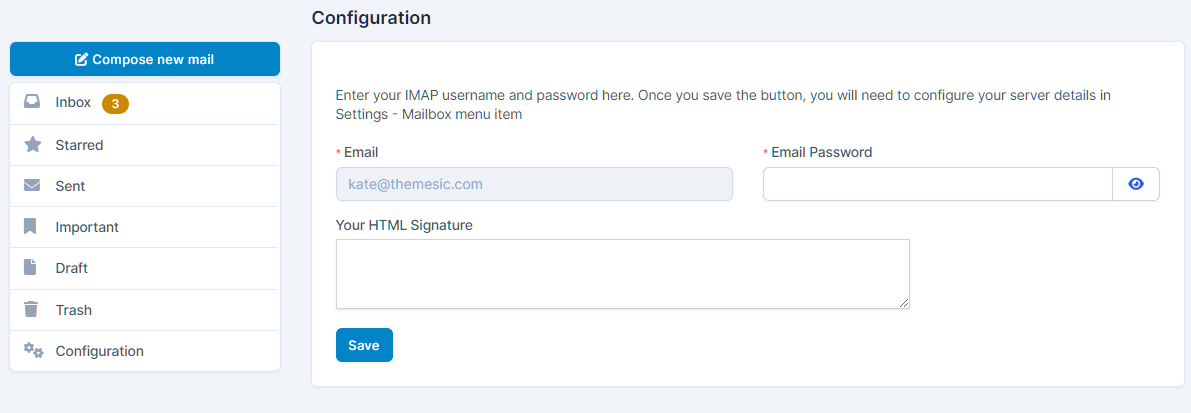This screenshot has width=1191, height=413.
Task: Select the Important folder
Action: (87, 227)
